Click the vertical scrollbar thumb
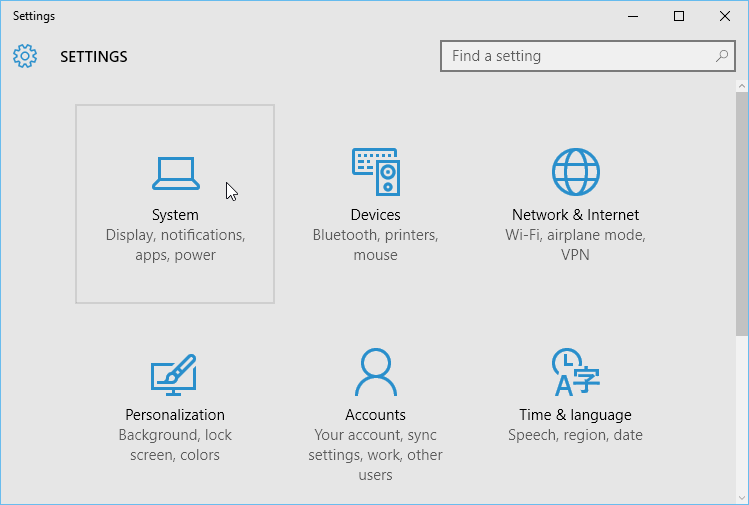This screenshot has width=749, height=505. (x=742, y=214)
